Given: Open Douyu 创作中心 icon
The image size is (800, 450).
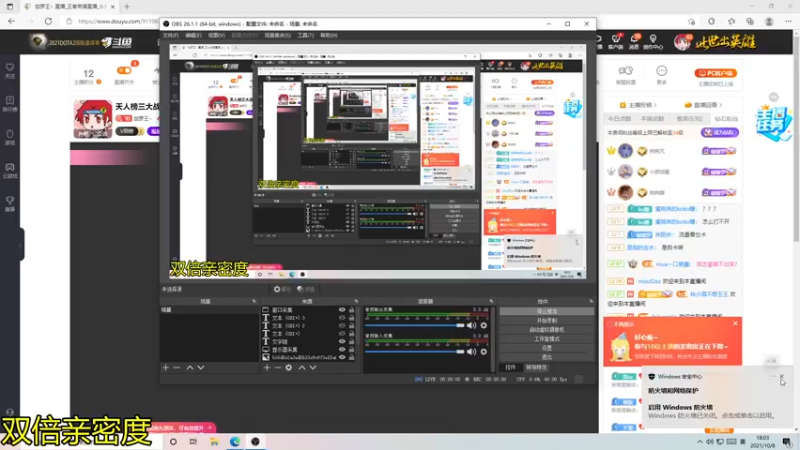Looking at the screenshot, I should pyautogui.click(x=653, y=42).
